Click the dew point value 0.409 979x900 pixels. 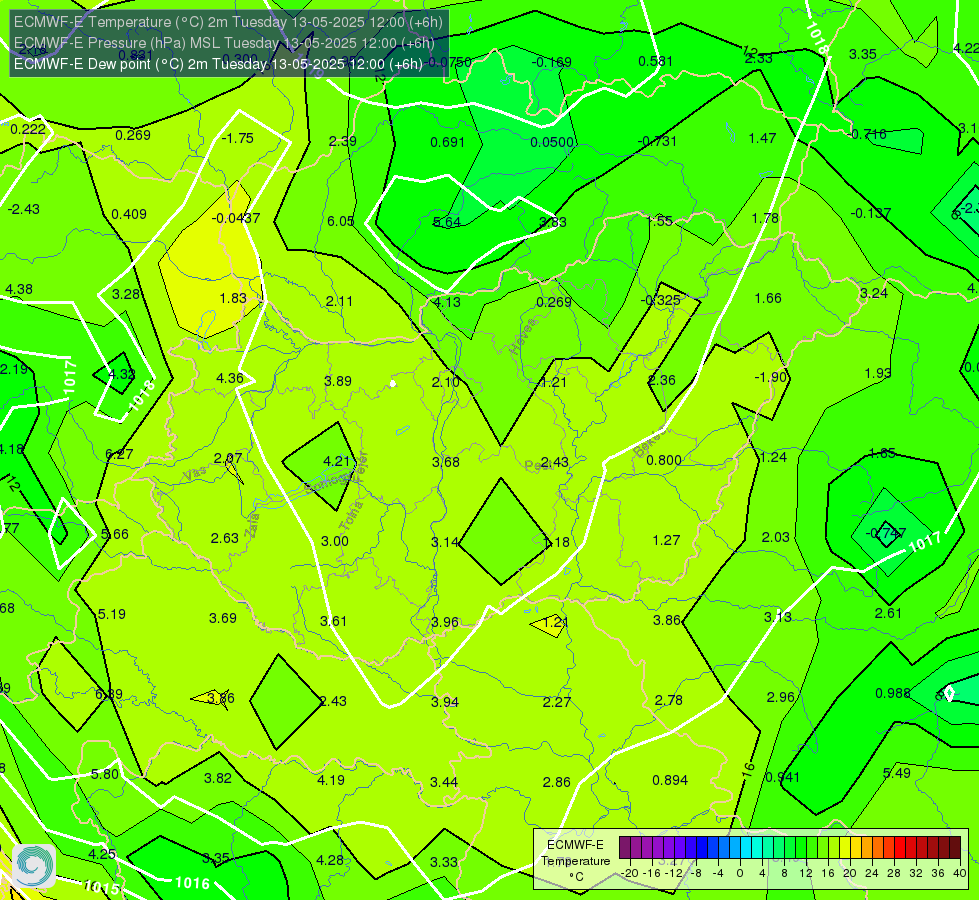tap(129, 214)
